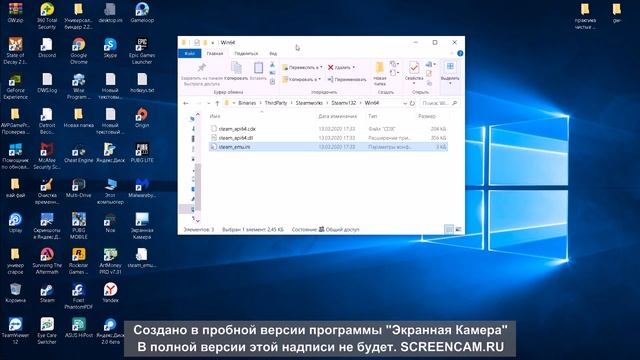Expand the Выделить selection dropdown

point(450,84)
